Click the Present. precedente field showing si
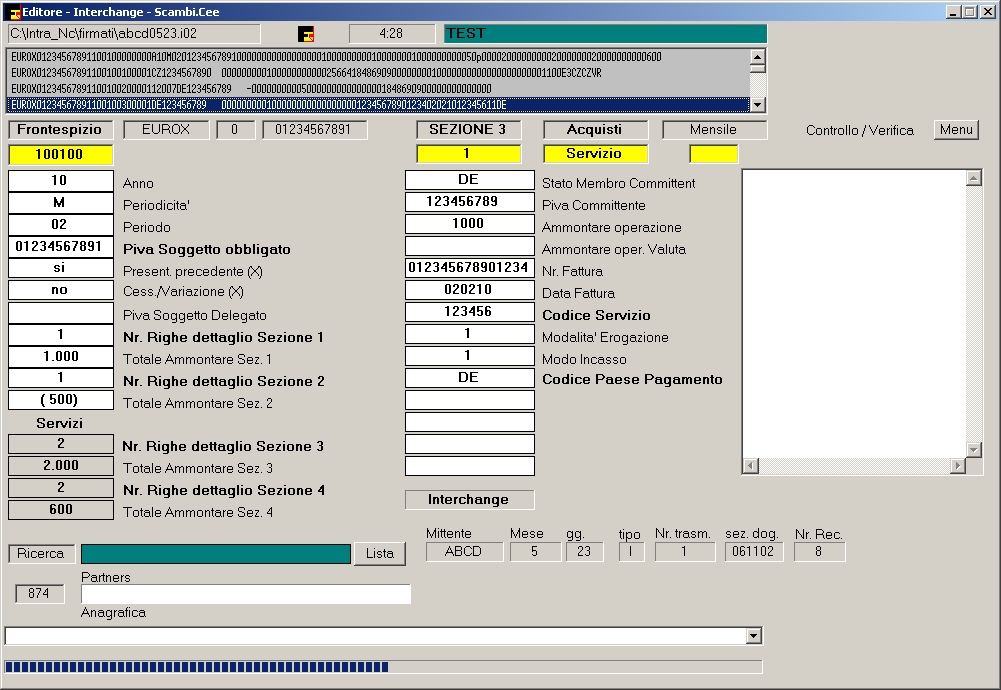The width and height of the screenshot is (1001, 690). (61, 268)
